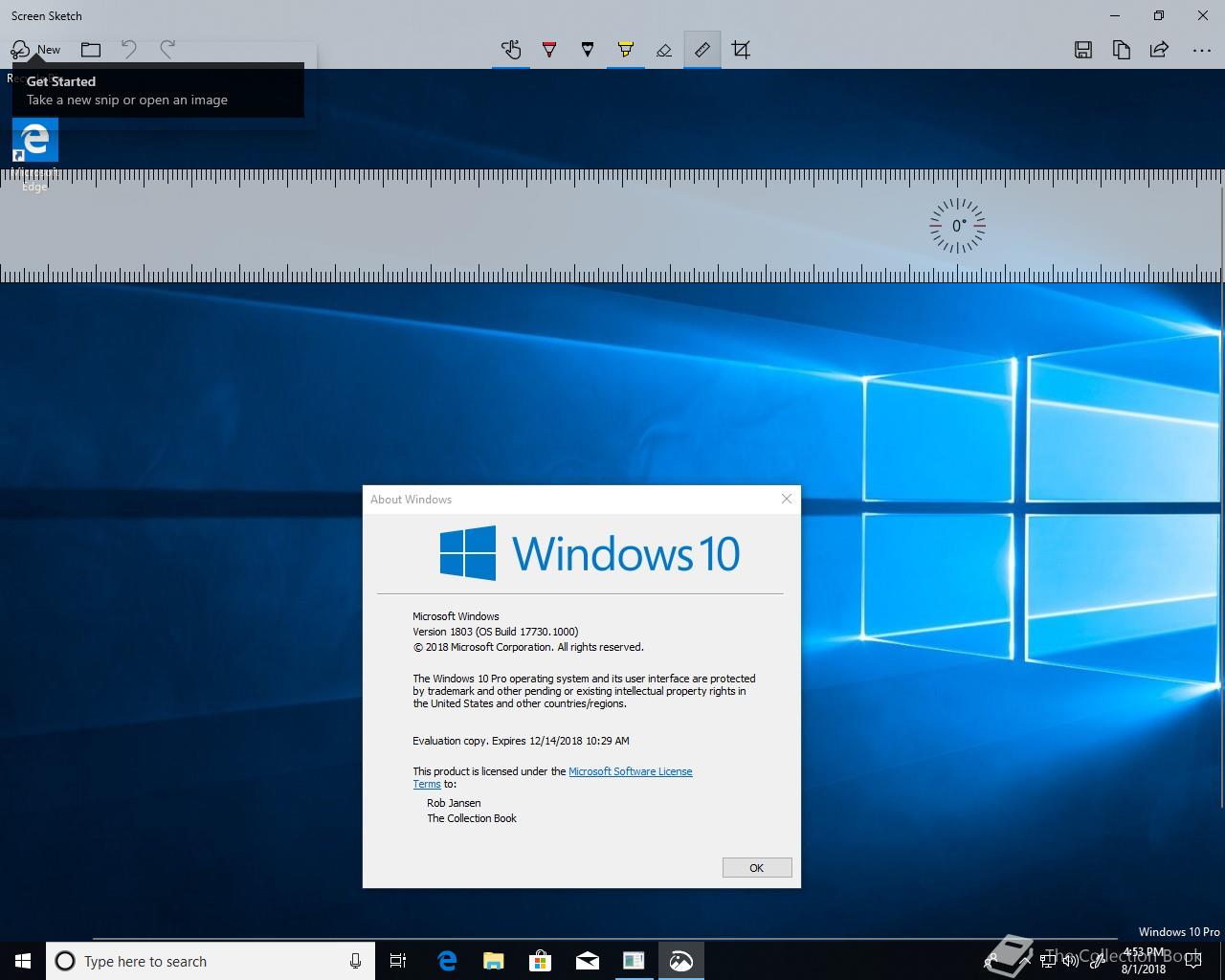Select the Eraser tool
Viewport: 1225px width, 980px height.
(664, 50)
